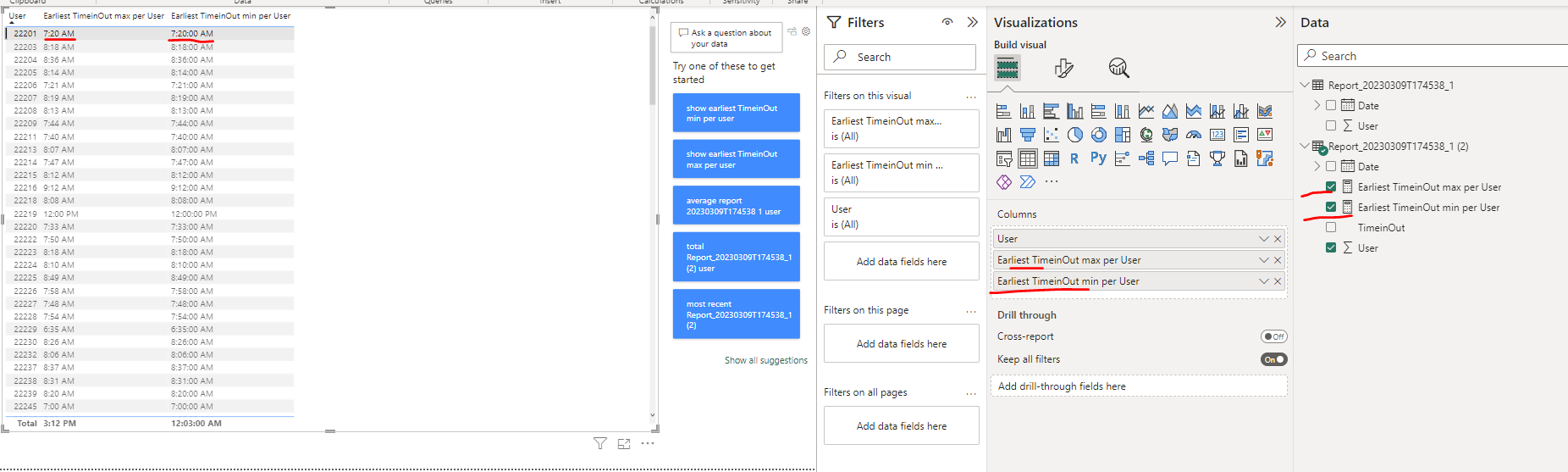The height and width of the screenshot is (472, 1568).
Task: Open more options for filters on all pages
Action: pyautogui.click(x=971, y=393)
